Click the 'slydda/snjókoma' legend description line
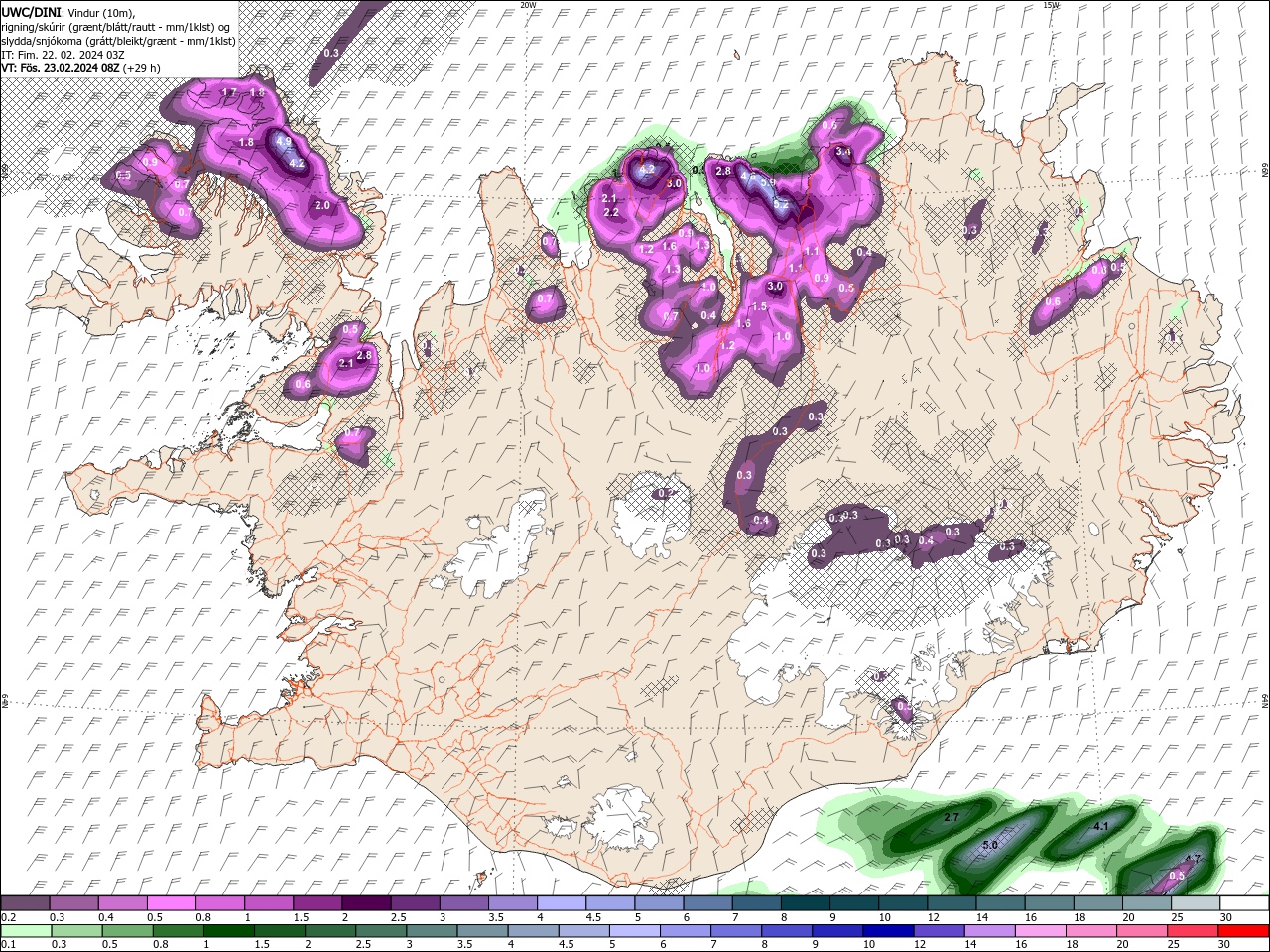Screen dimensions: 1270x952 click(118, 41)
